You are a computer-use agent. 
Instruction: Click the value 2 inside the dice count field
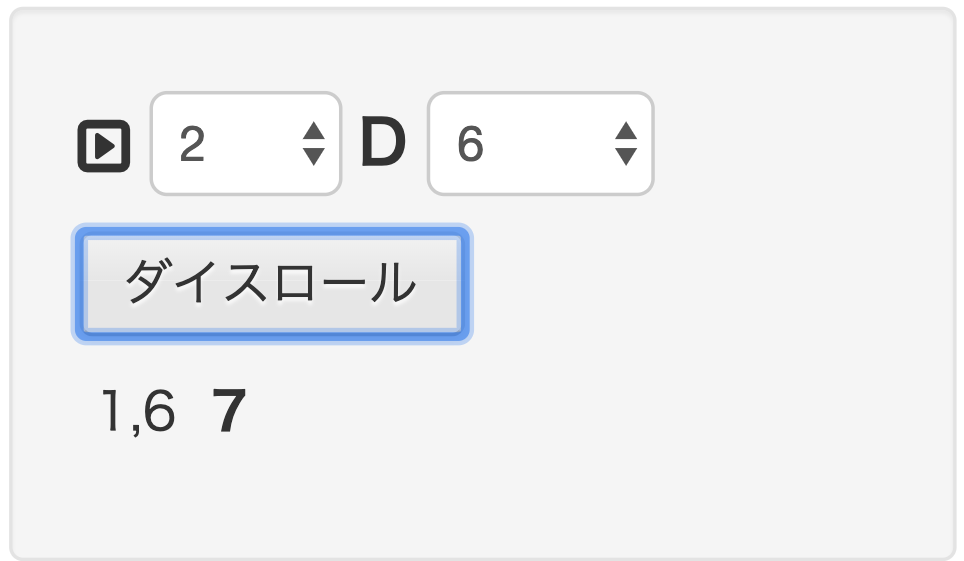(x=192, y=146)
